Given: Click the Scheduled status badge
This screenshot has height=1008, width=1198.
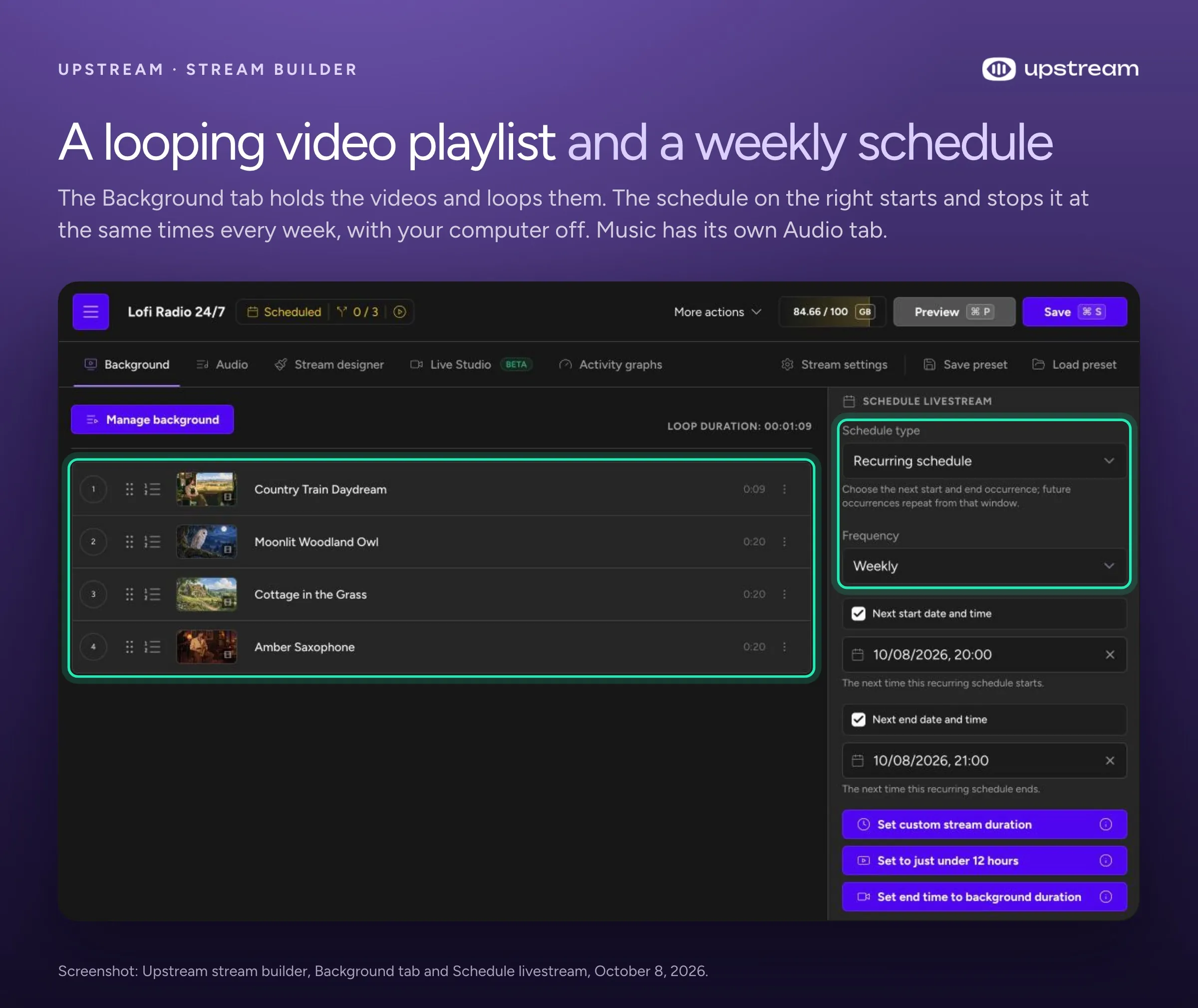Looking at the screenshot, I should click(284, 312).
